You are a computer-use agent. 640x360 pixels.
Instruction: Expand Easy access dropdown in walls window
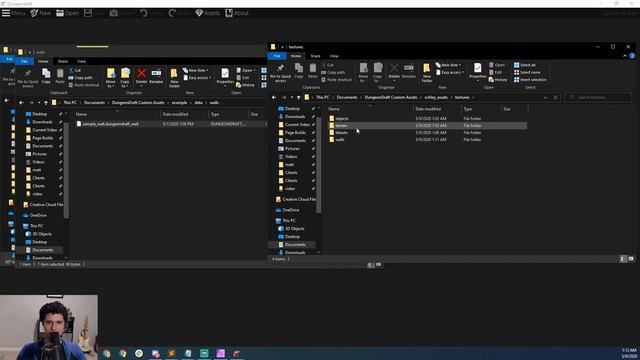[x=198, y=78]
